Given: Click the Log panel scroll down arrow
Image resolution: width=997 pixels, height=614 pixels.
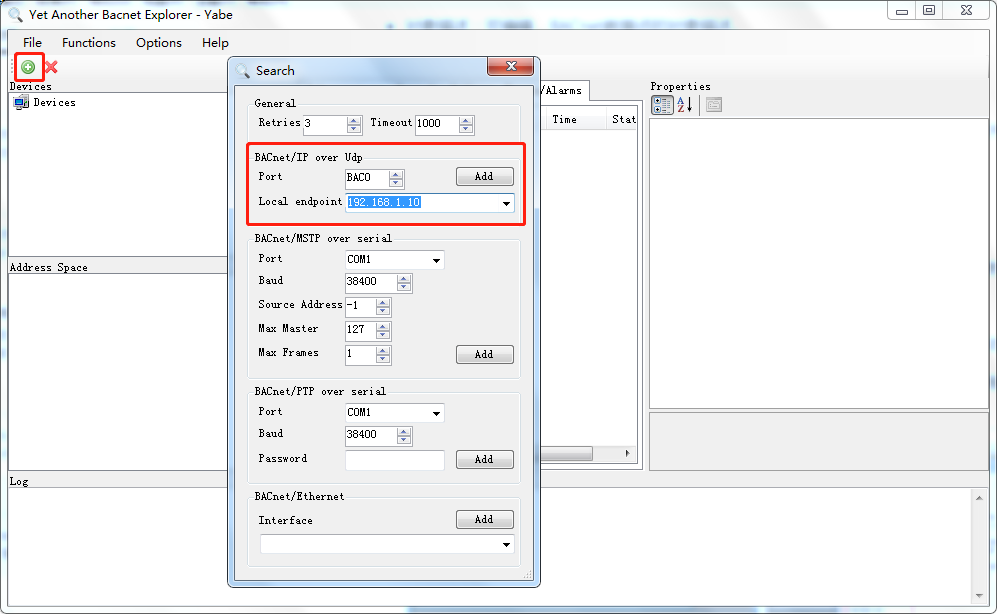Looking at the screenshot, I should click(979, 596).
